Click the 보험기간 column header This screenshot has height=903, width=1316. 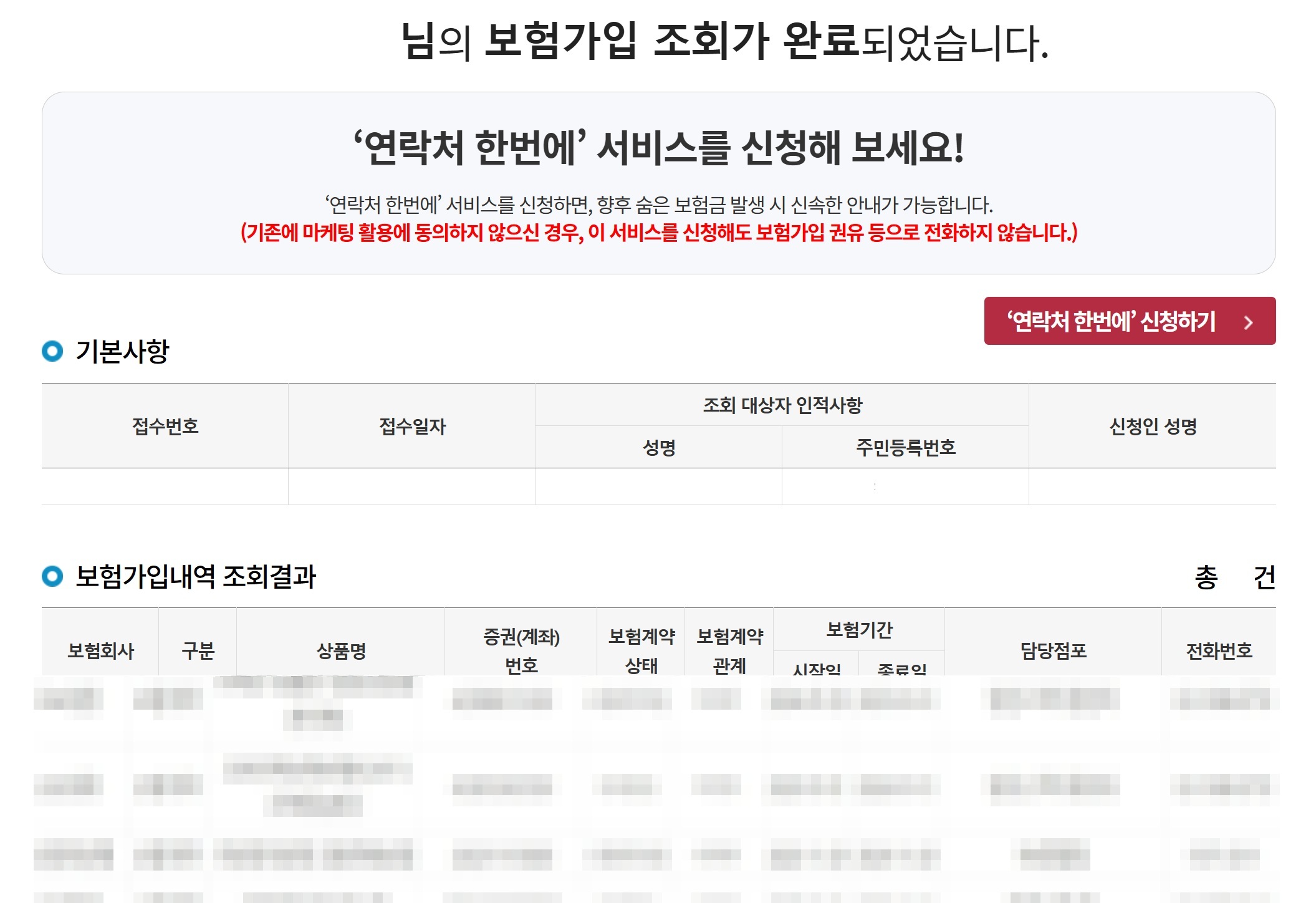[x=859, y=630]
